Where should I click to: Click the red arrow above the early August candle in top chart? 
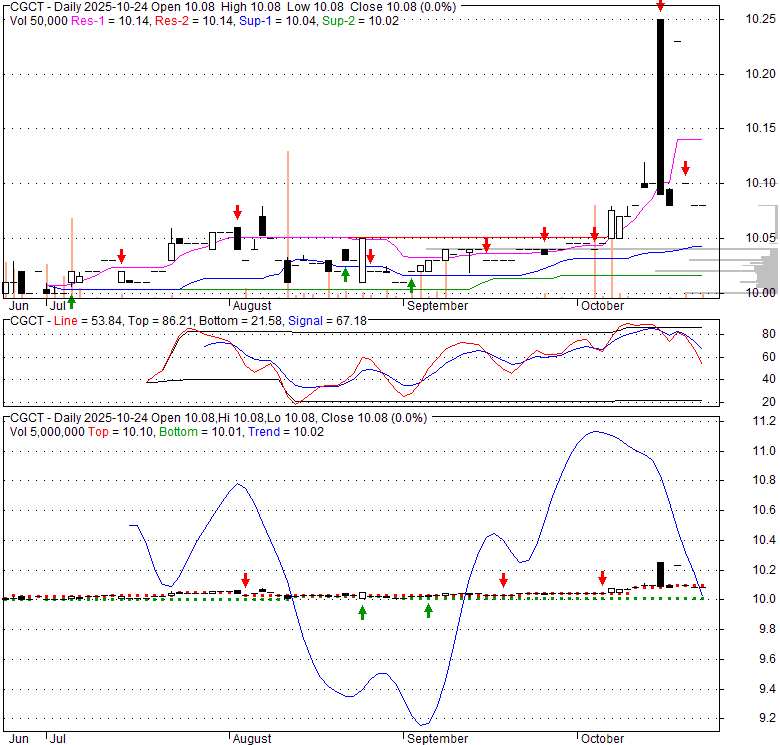[x=238, y=211]
